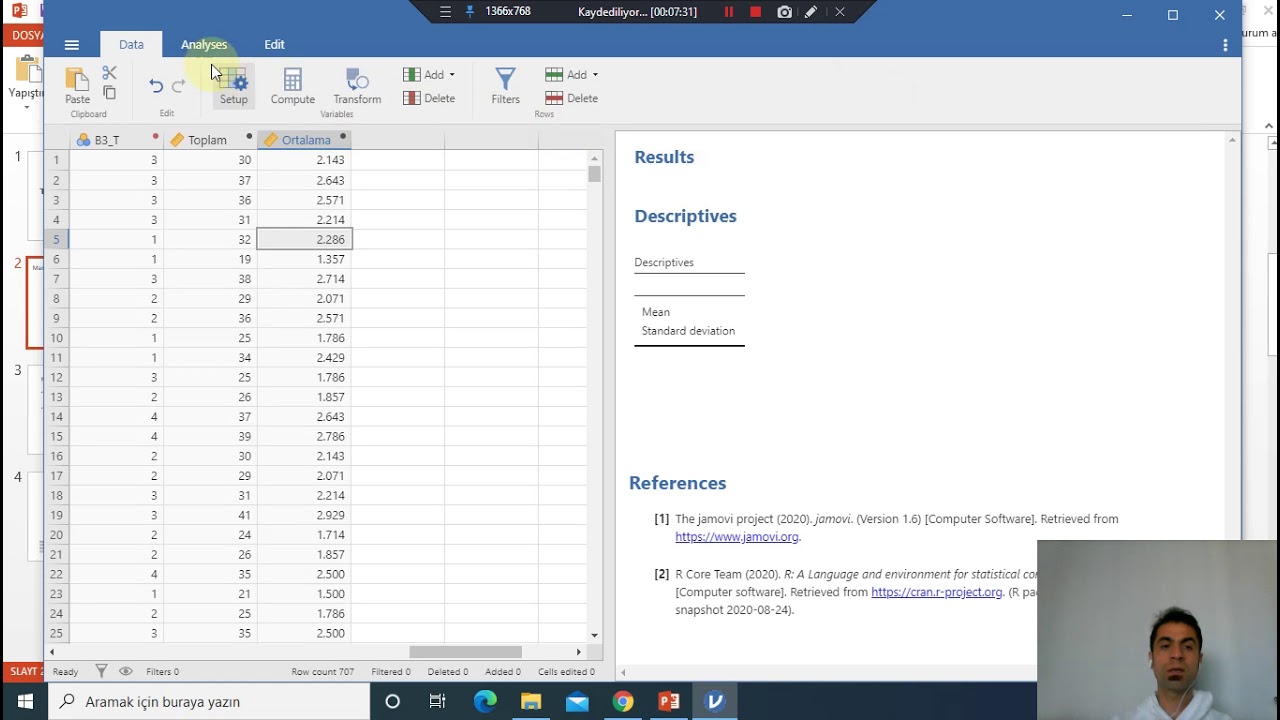
Task: Select row 19 header
Action: (56, 515)
